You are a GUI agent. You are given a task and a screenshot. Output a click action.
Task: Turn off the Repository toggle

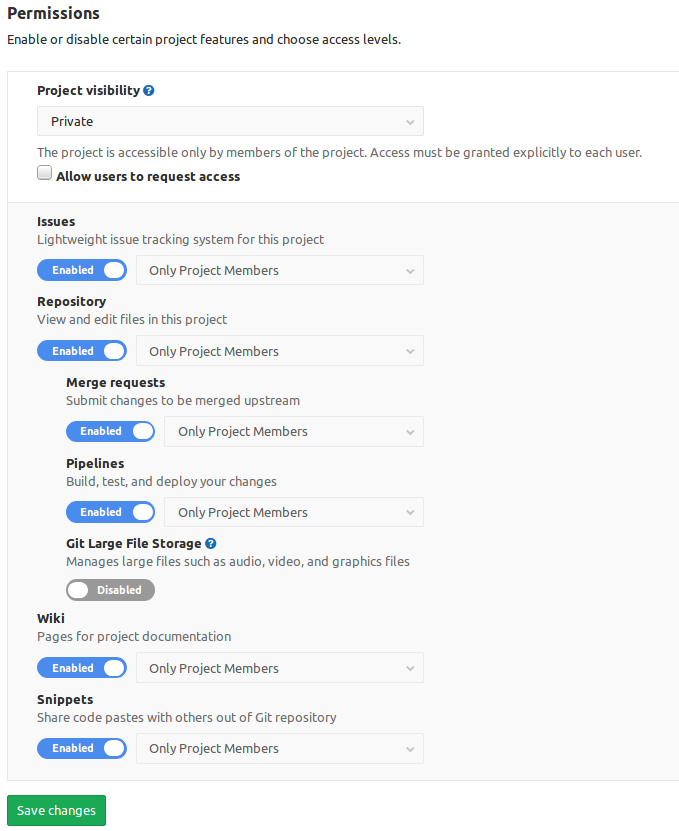82,350
